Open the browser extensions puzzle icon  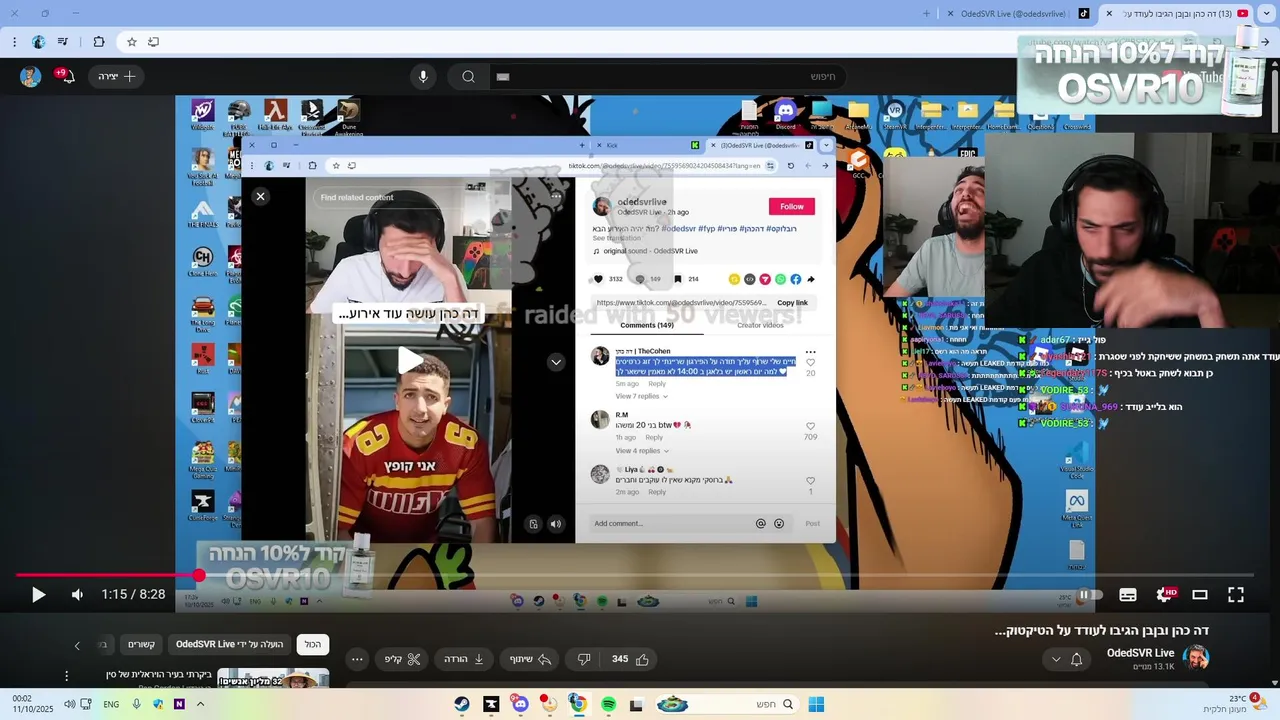pyautogui.click(x=99, y=42)
